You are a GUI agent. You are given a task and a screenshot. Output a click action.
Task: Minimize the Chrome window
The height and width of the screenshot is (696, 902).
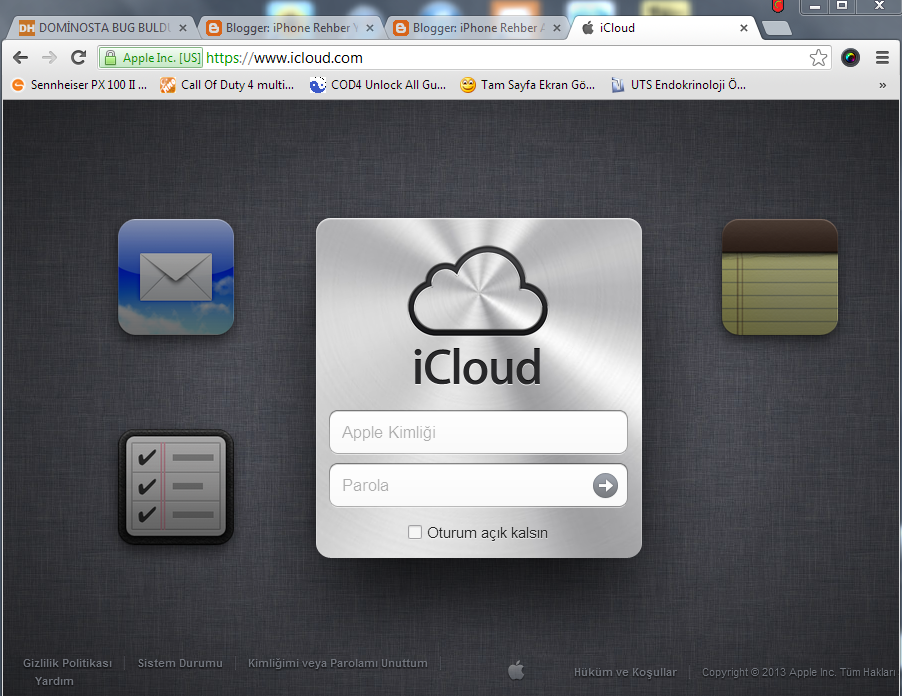pyautogui.click(x=815, y=6)
